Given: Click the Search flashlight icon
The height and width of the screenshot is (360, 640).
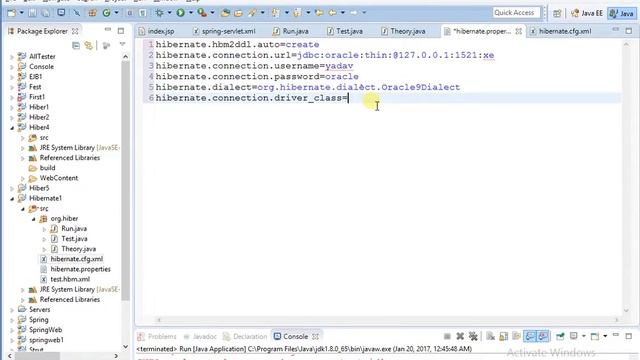Looking at the screenshot, I should 252,13.
